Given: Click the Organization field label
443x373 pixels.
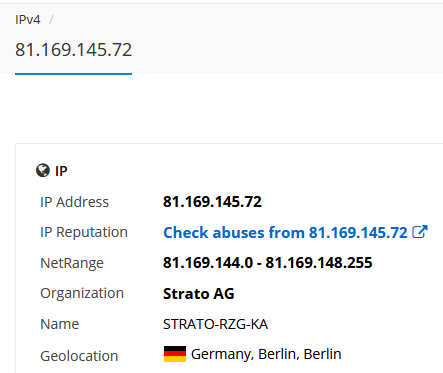Looking at the screenshot, I should [82, 293].
